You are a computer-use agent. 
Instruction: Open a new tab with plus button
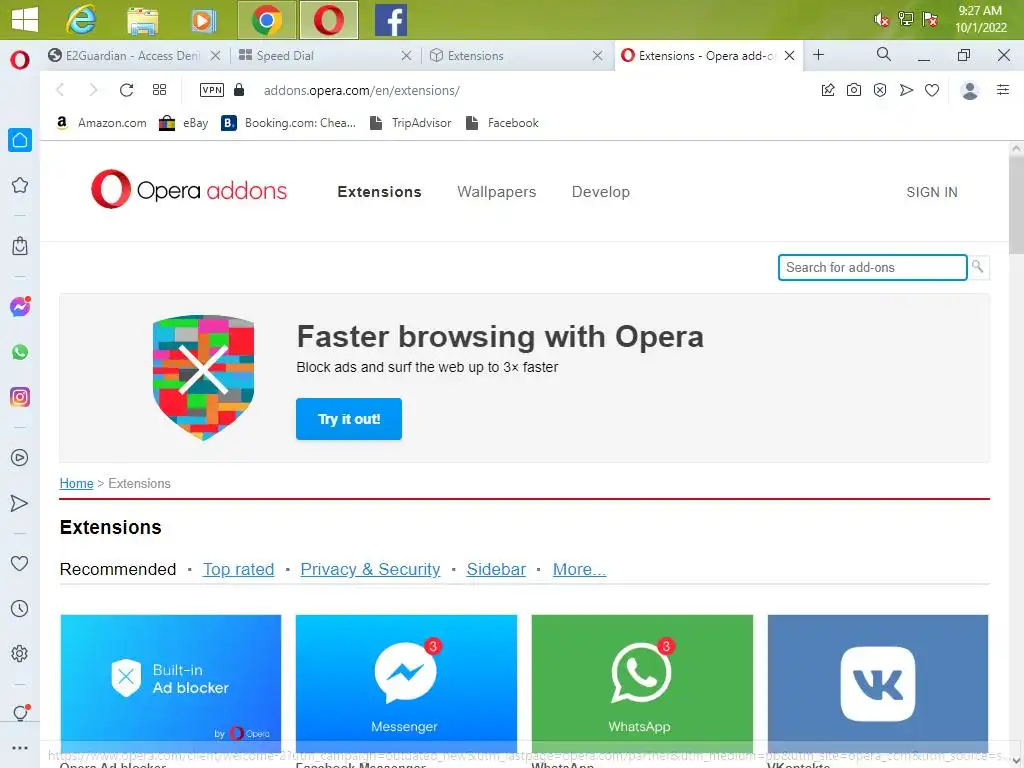[x=818, y=55]
